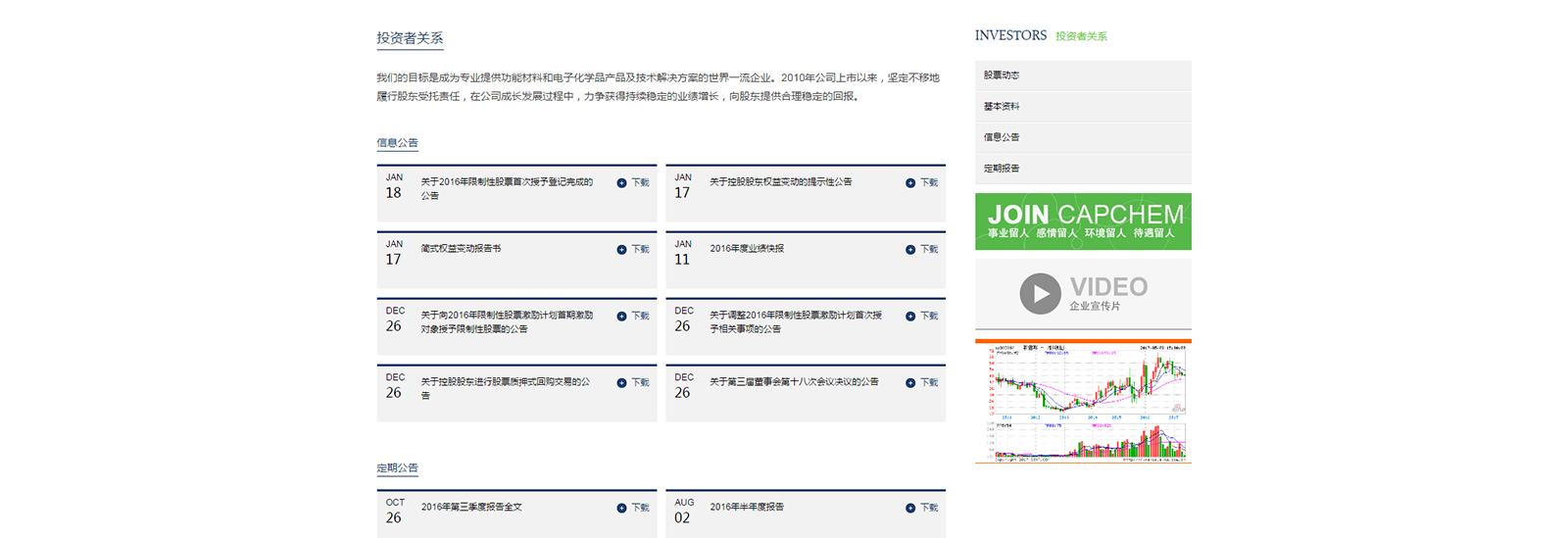
Task: Open 定期报告 sidebar menu item
Action: point(1002,169)
